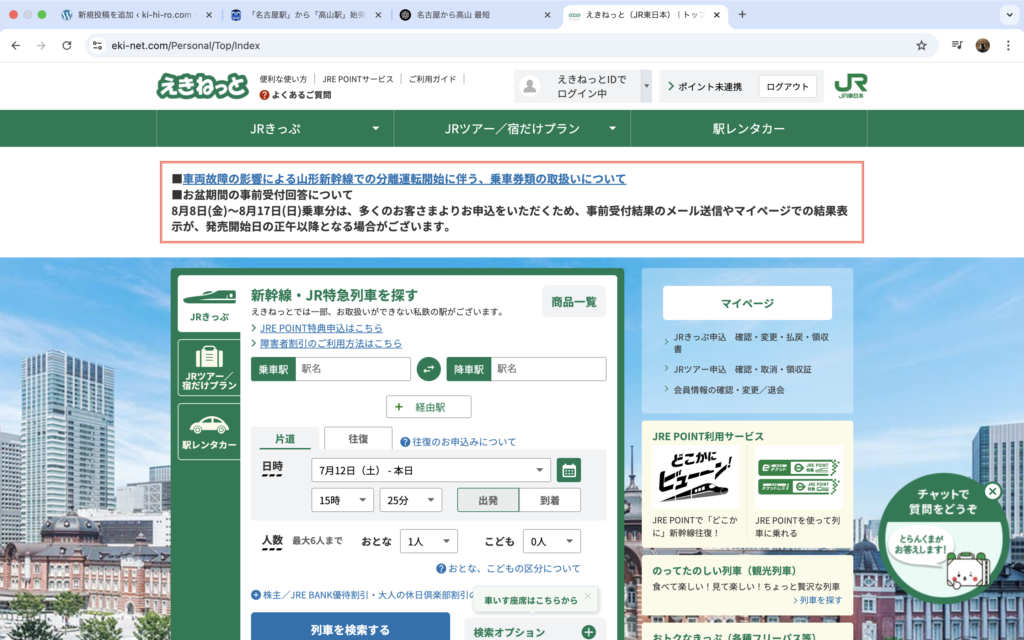This screenshot has width=1024, height=640.
Task: Click the 商品一覧 button
Action: [x=573, y=302]
